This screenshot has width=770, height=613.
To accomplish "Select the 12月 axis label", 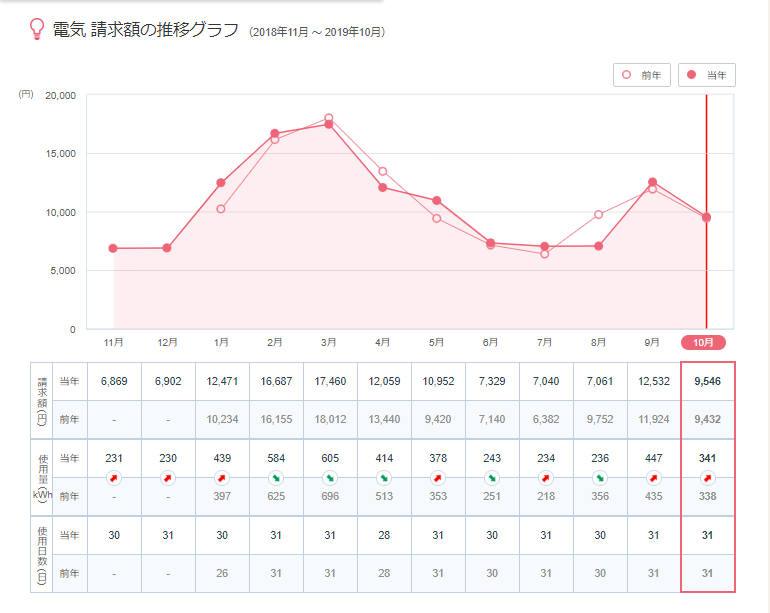I will 167,342.
